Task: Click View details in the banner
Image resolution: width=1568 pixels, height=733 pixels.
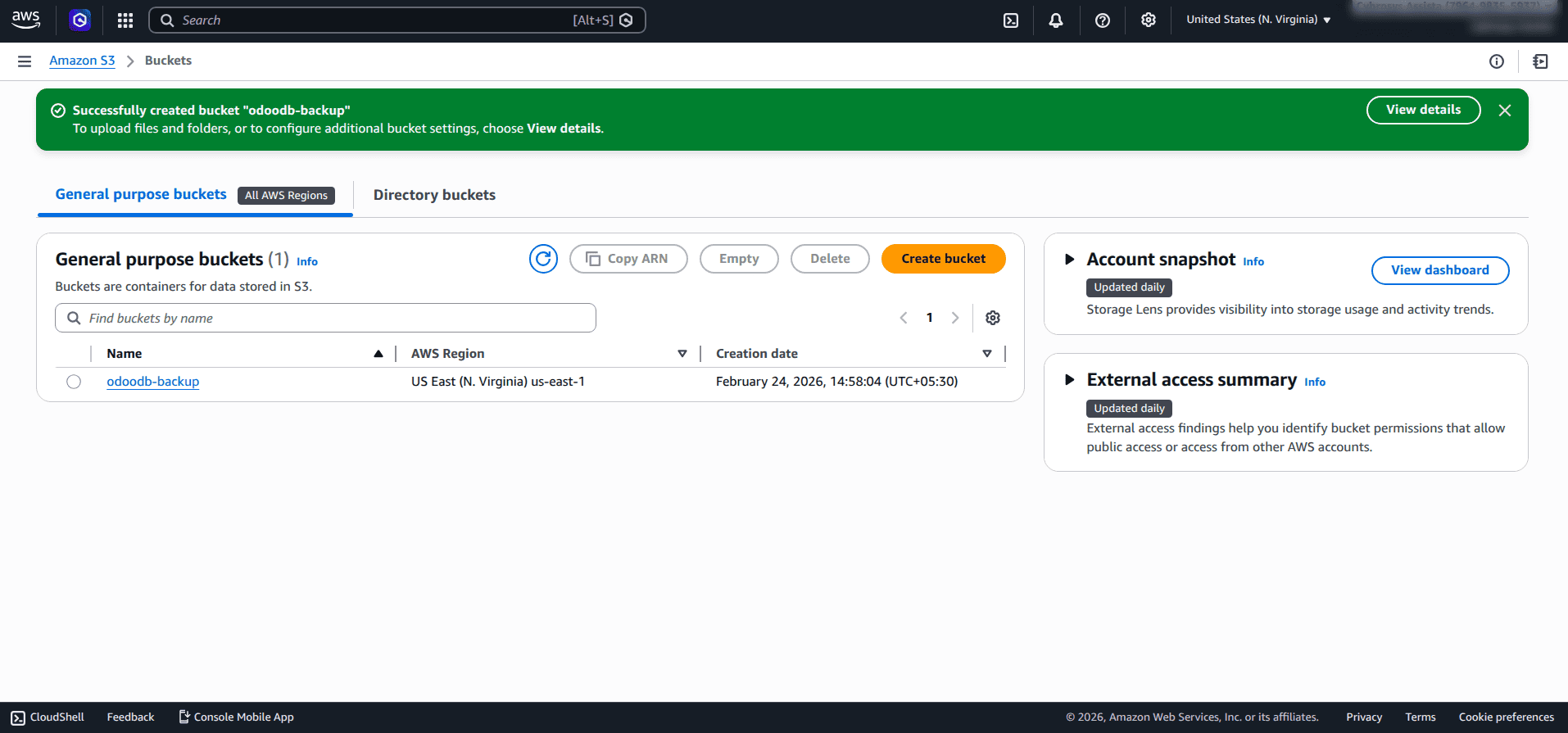Action: (x=1423, y=111)
